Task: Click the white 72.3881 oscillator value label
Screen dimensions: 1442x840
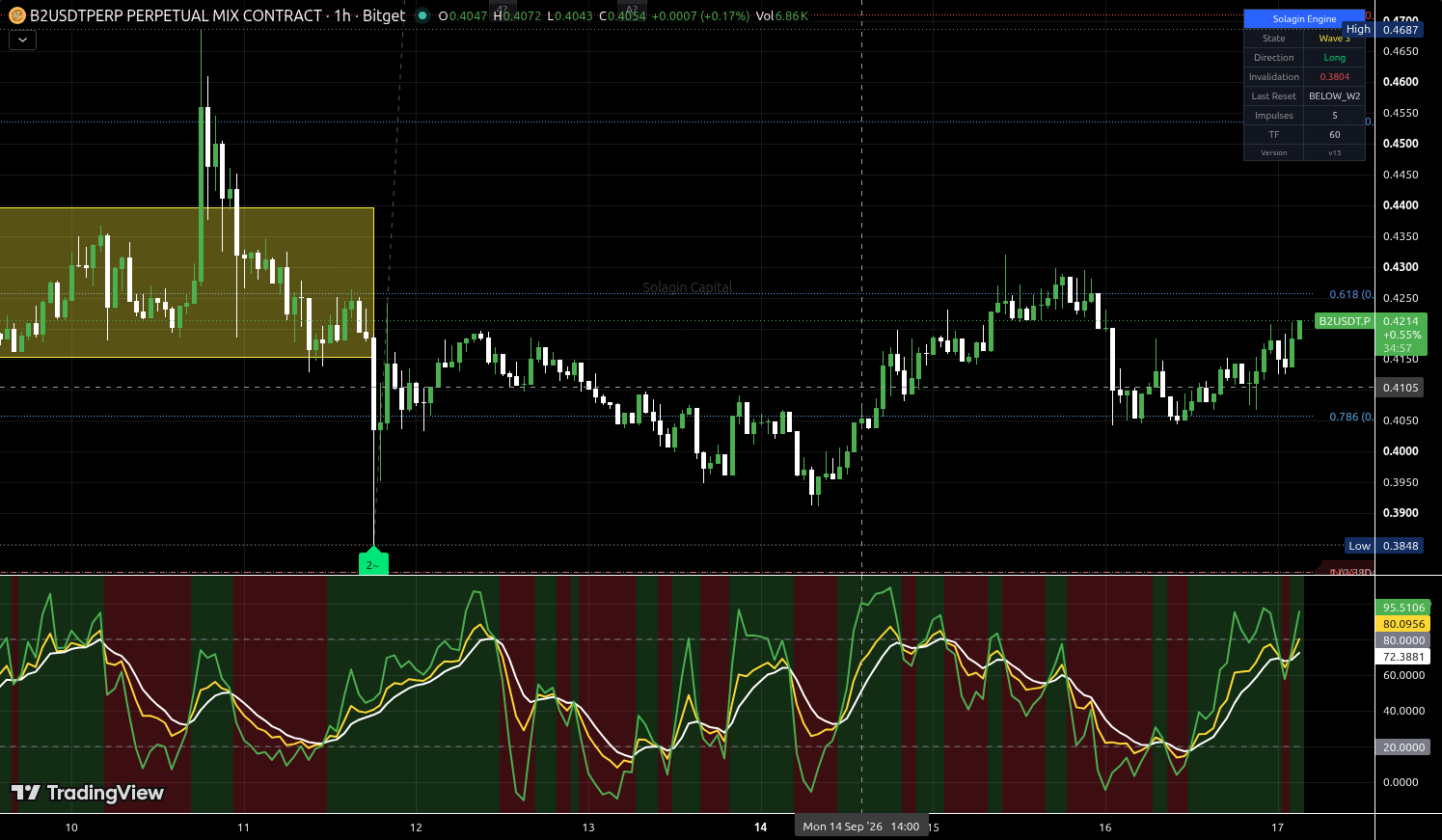Action: [1403, 657]
